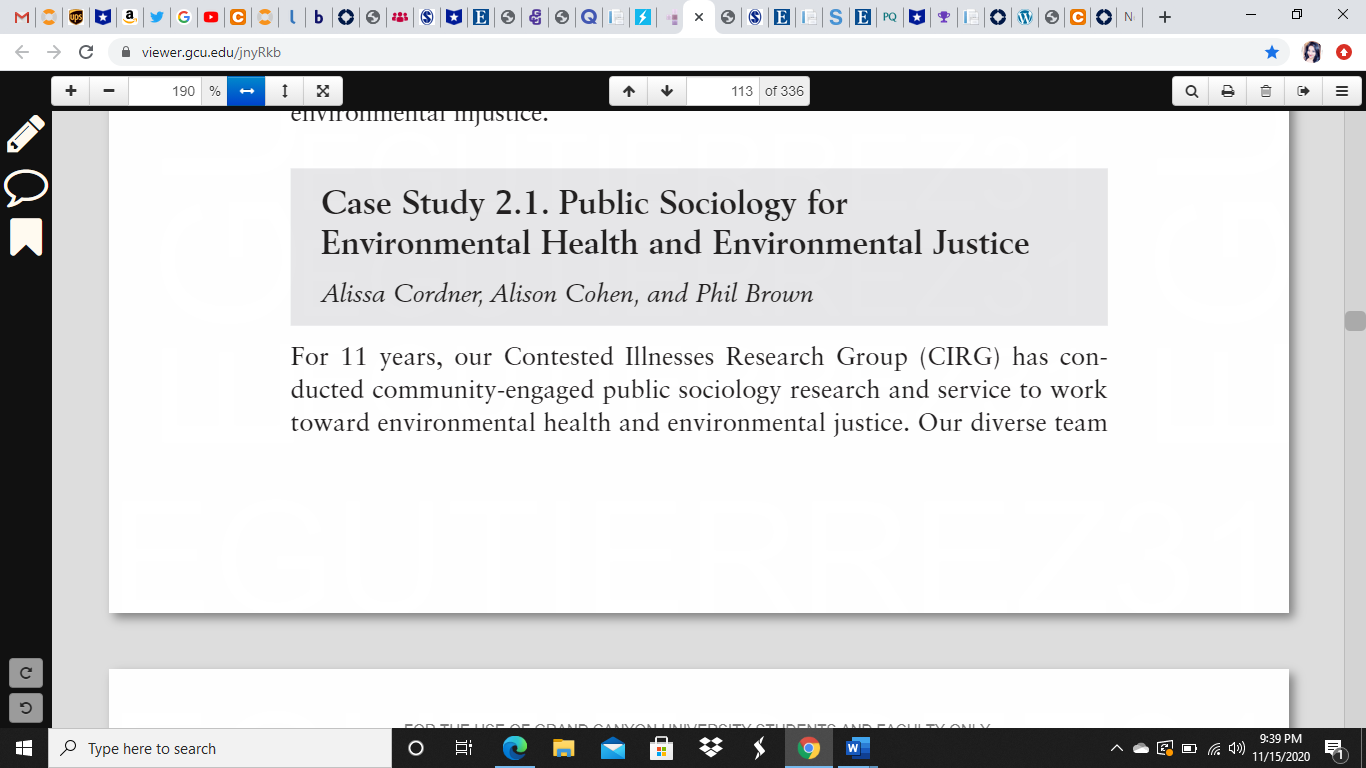The height and width of the screenshot is (768, 1366).
Task: Open Cortana circle on the taskbar
Action: (416, 748)
